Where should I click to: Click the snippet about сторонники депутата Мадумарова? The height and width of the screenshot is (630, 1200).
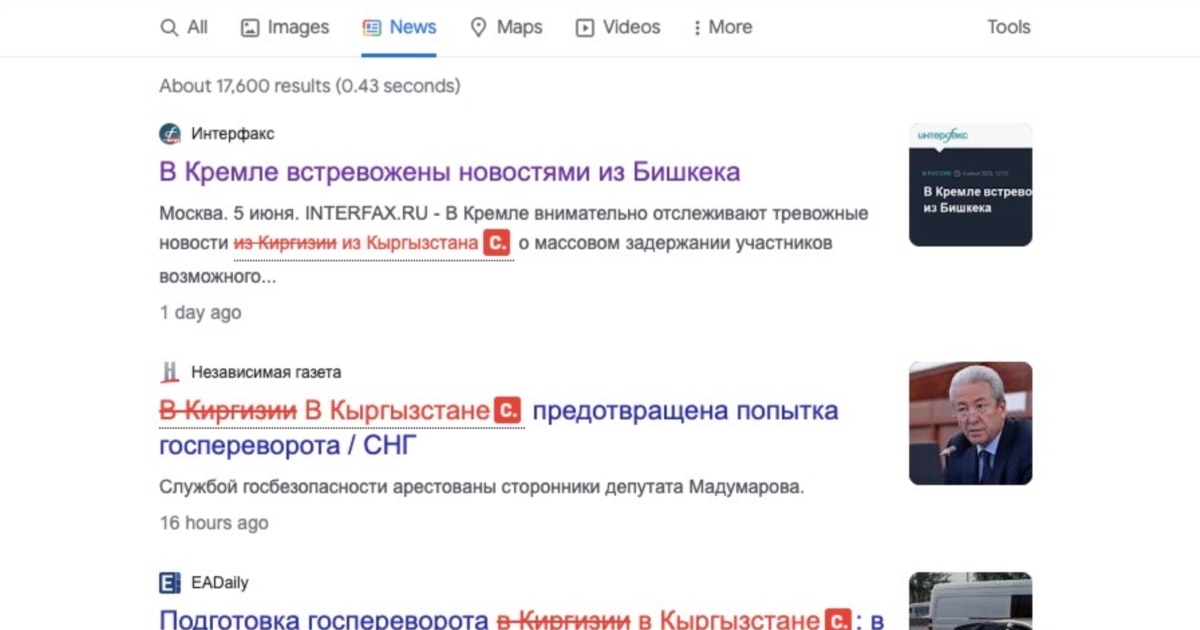click(x=482, y=487)
